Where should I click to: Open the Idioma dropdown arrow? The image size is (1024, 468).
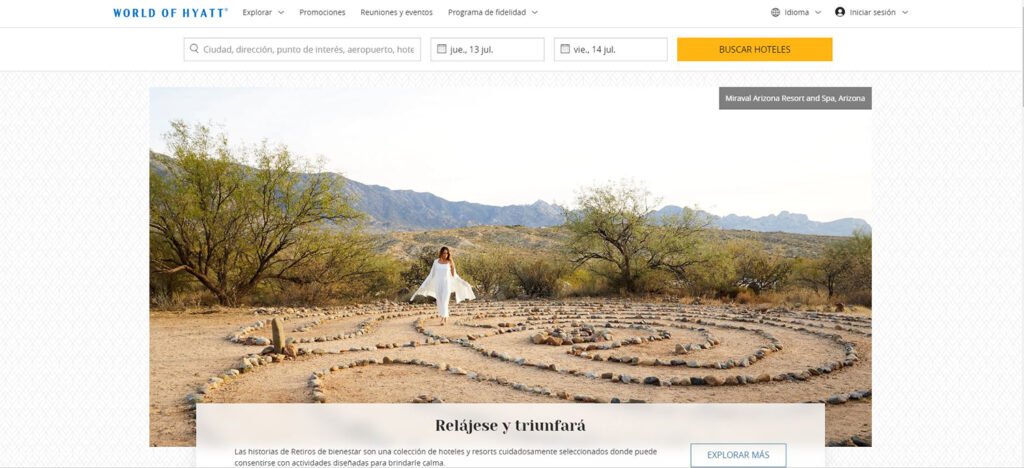(818, 12)
